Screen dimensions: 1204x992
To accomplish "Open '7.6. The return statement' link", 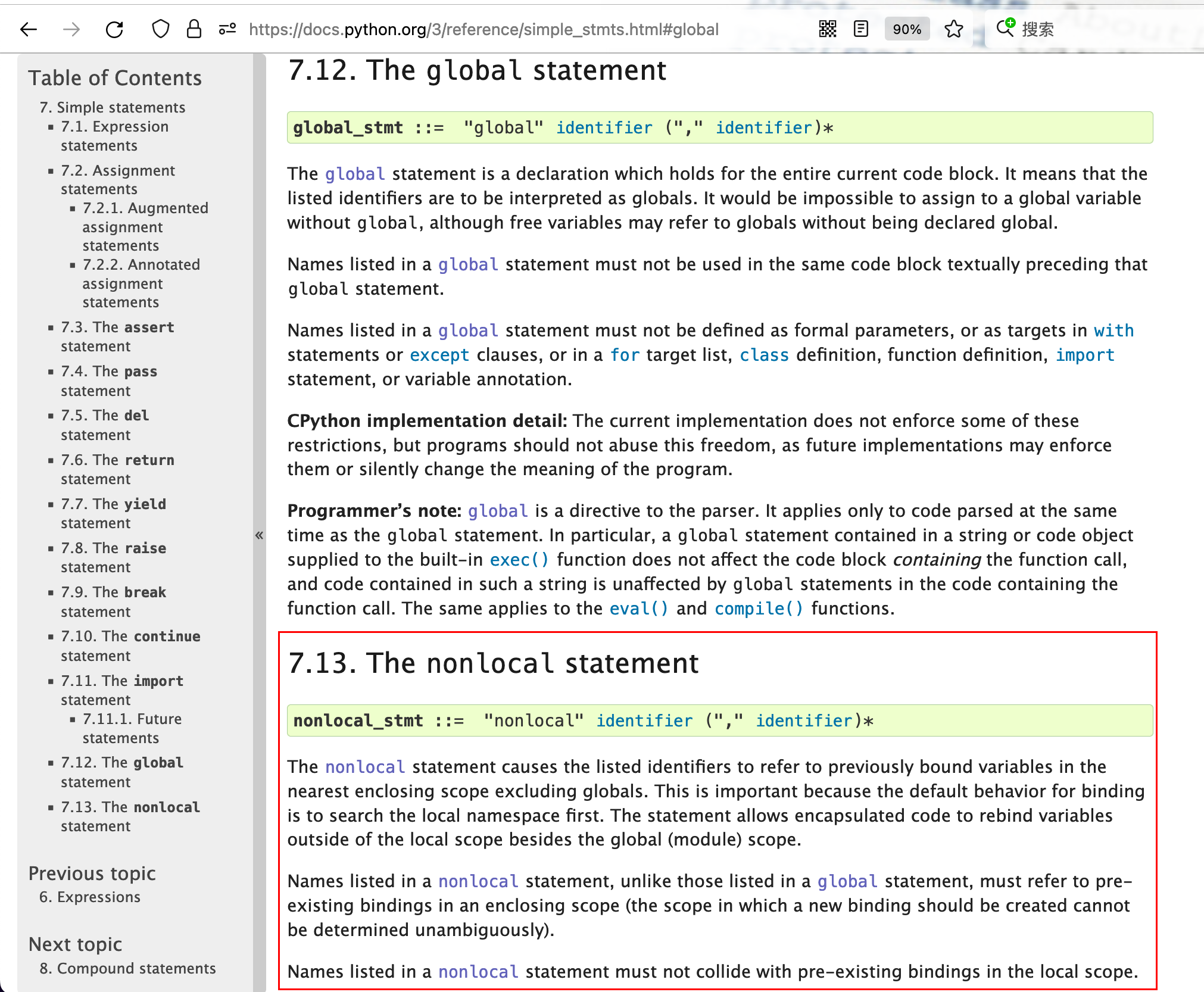I will [117, 469].
